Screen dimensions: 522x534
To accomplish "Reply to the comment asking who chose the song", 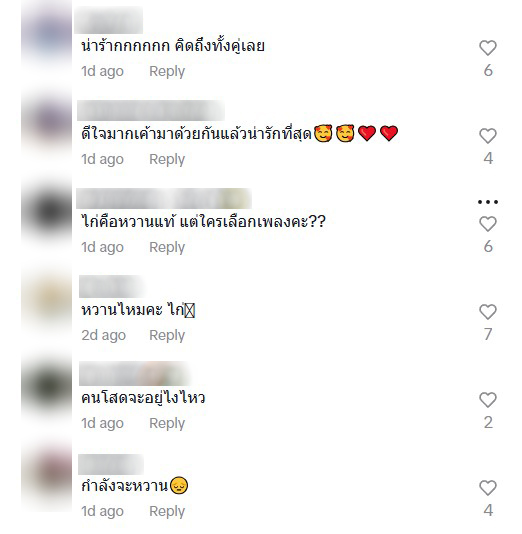I will (167, 247).
